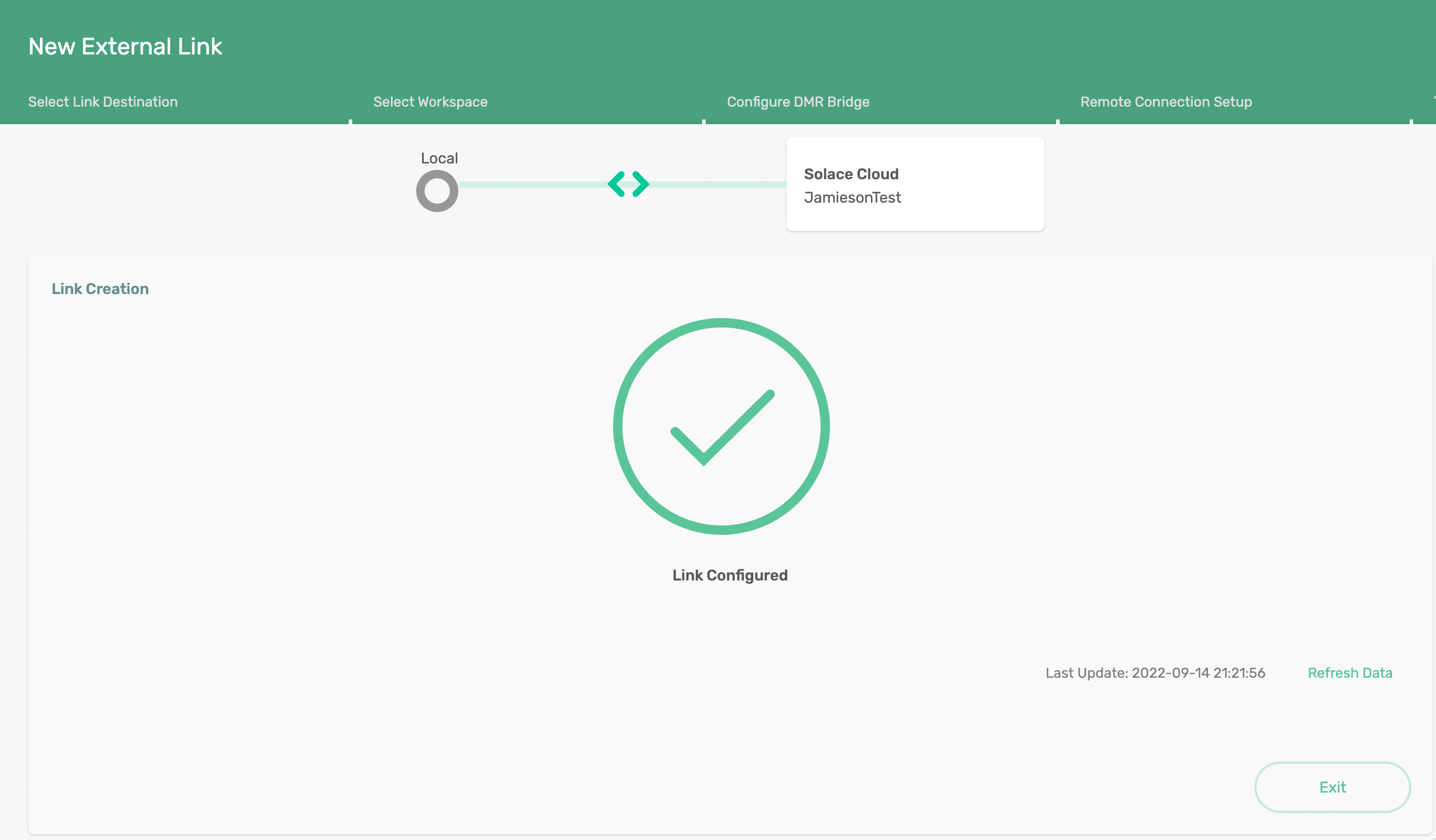The height and width of the screenshot is (840, 1436).
Task: Click the Local label above the node
Action: (x=439, y=158)
